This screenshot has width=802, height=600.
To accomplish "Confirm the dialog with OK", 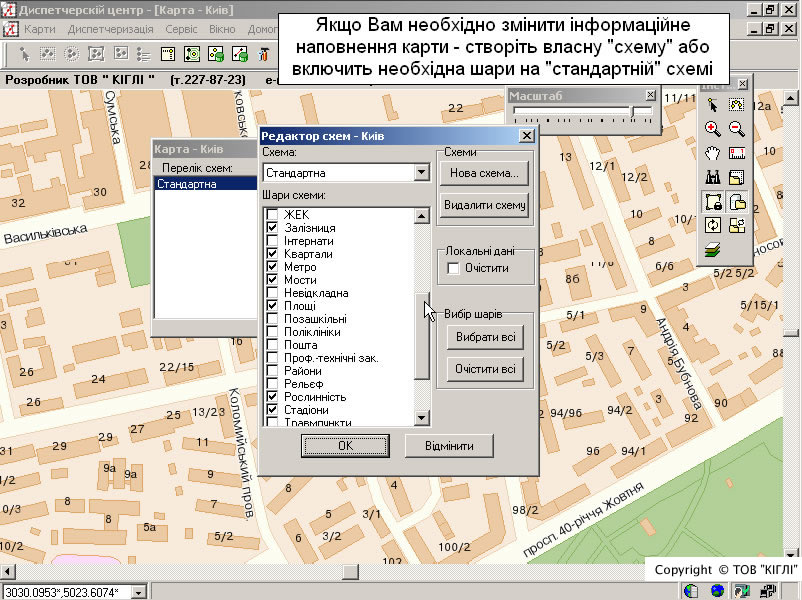I will click(x=345, y=446).
